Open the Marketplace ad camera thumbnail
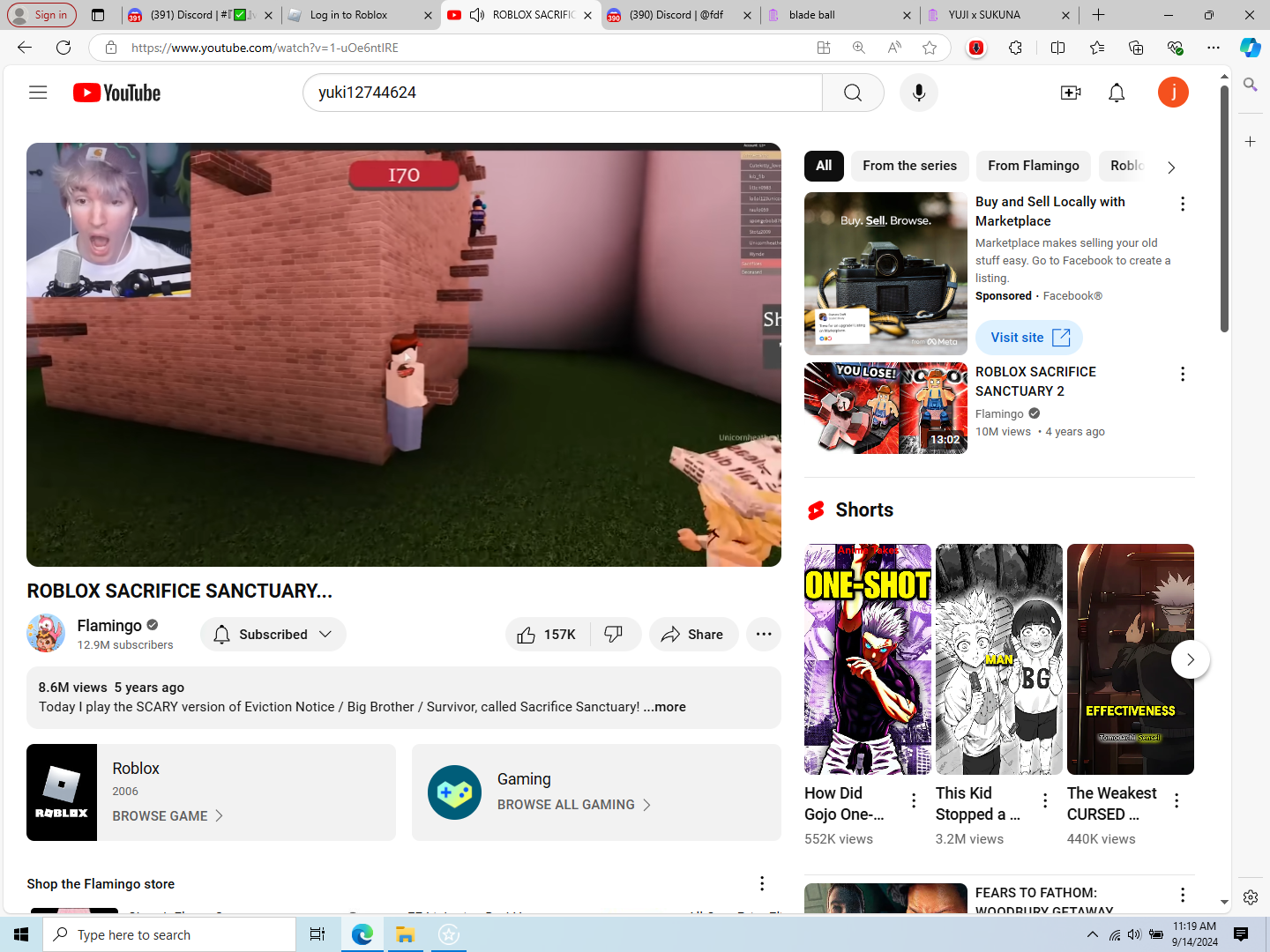Viewport: 1270px width, 952px height. pos(885,273)
